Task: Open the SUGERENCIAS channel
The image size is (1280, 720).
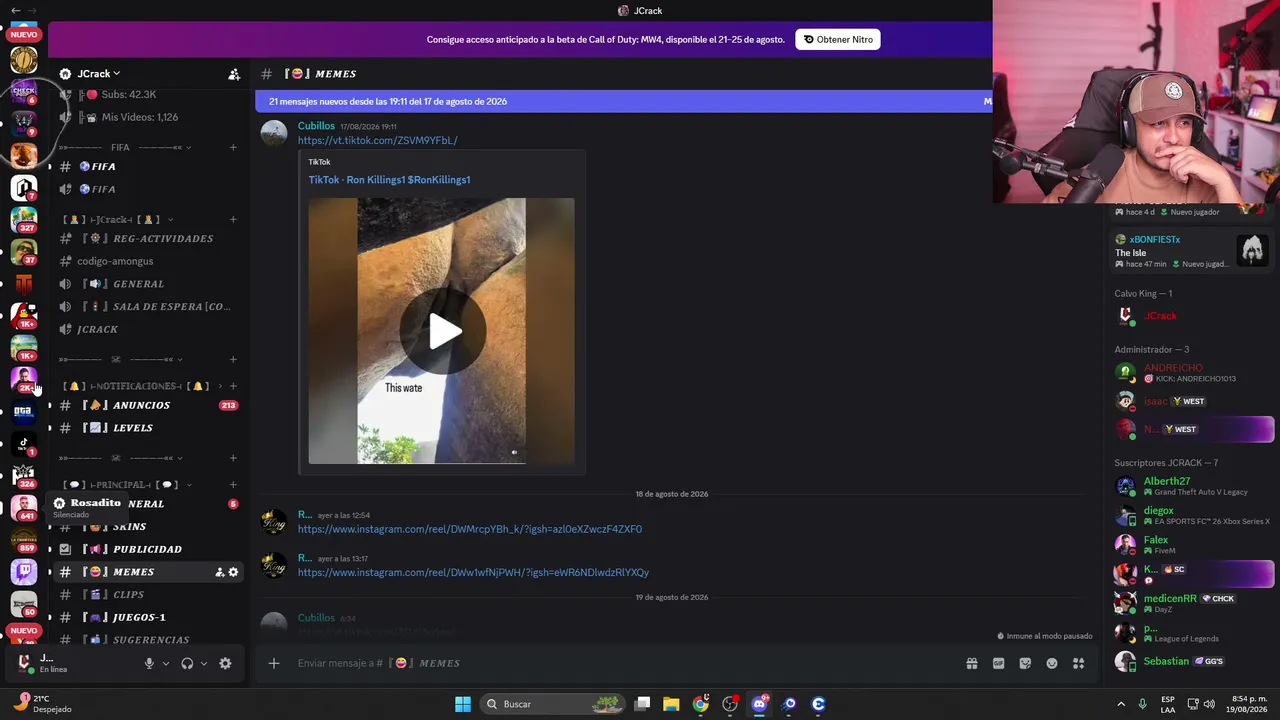Action: click(146, 640)
